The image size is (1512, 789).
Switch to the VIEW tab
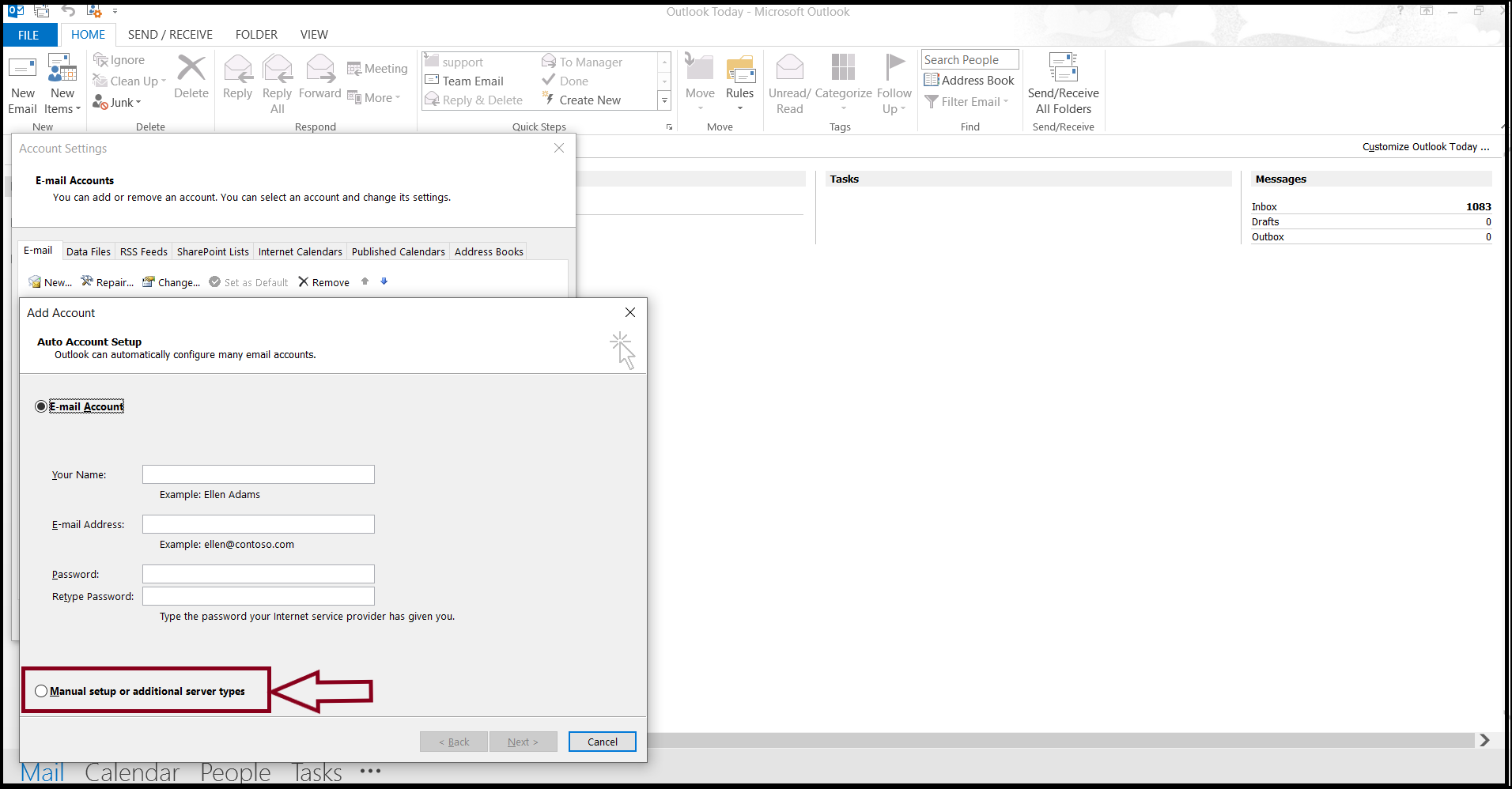tap(314, 35)
